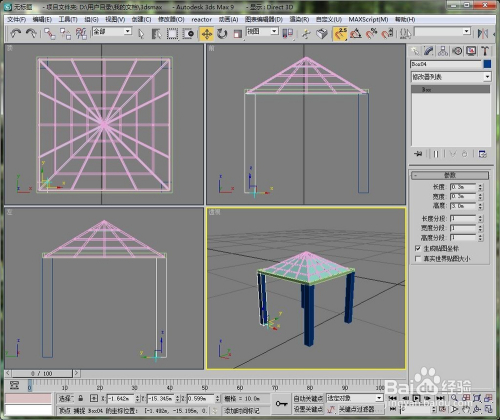Open the selection filter 全部 dropdown
Image resolution: width=500 pixels, height=420 pixels.
(112, 31)
